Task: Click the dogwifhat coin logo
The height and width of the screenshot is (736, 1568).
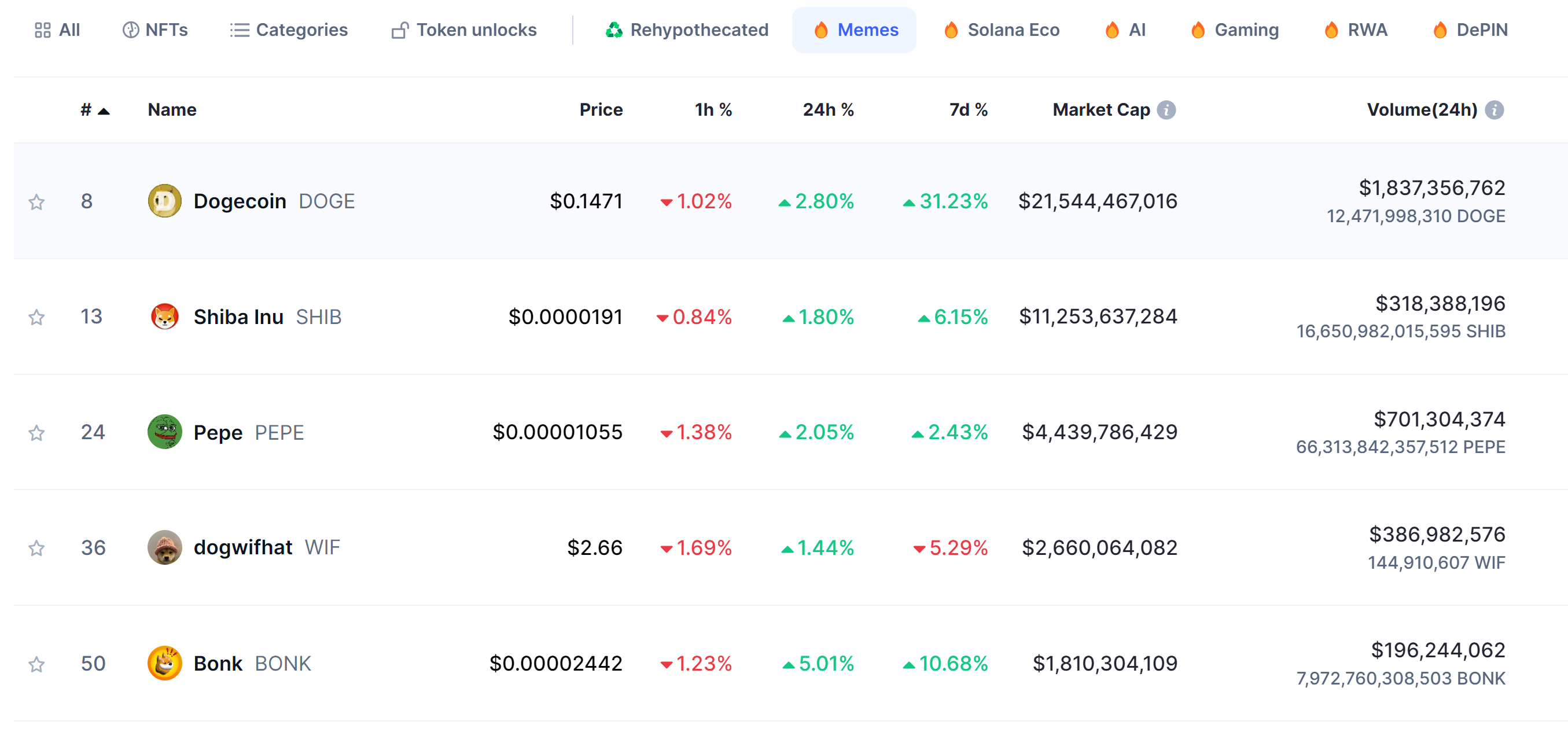Action: [x=164, y=547]
